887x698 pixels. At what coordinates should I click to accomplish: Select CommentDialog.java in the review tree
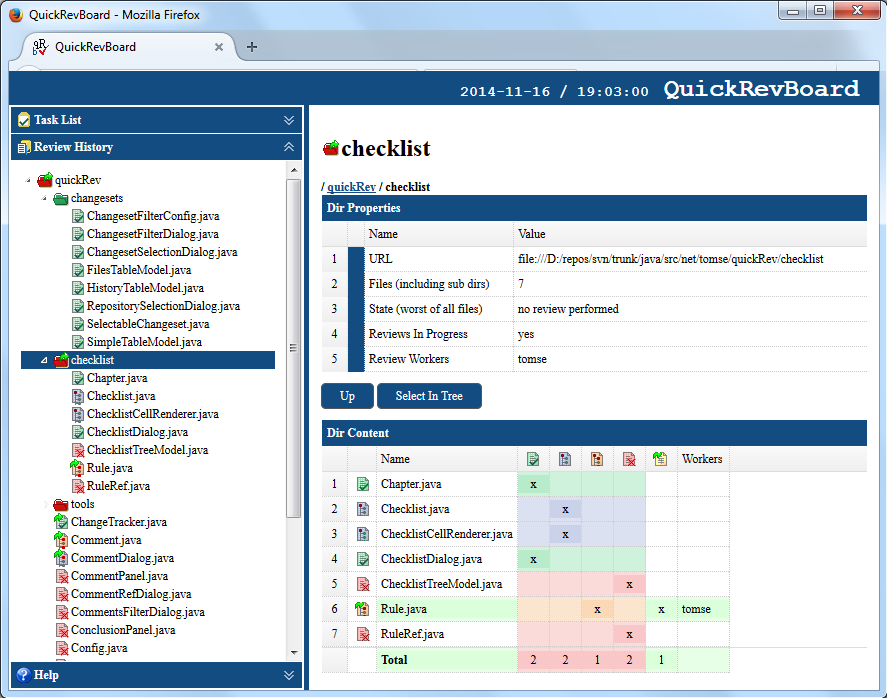click(122, 558)
